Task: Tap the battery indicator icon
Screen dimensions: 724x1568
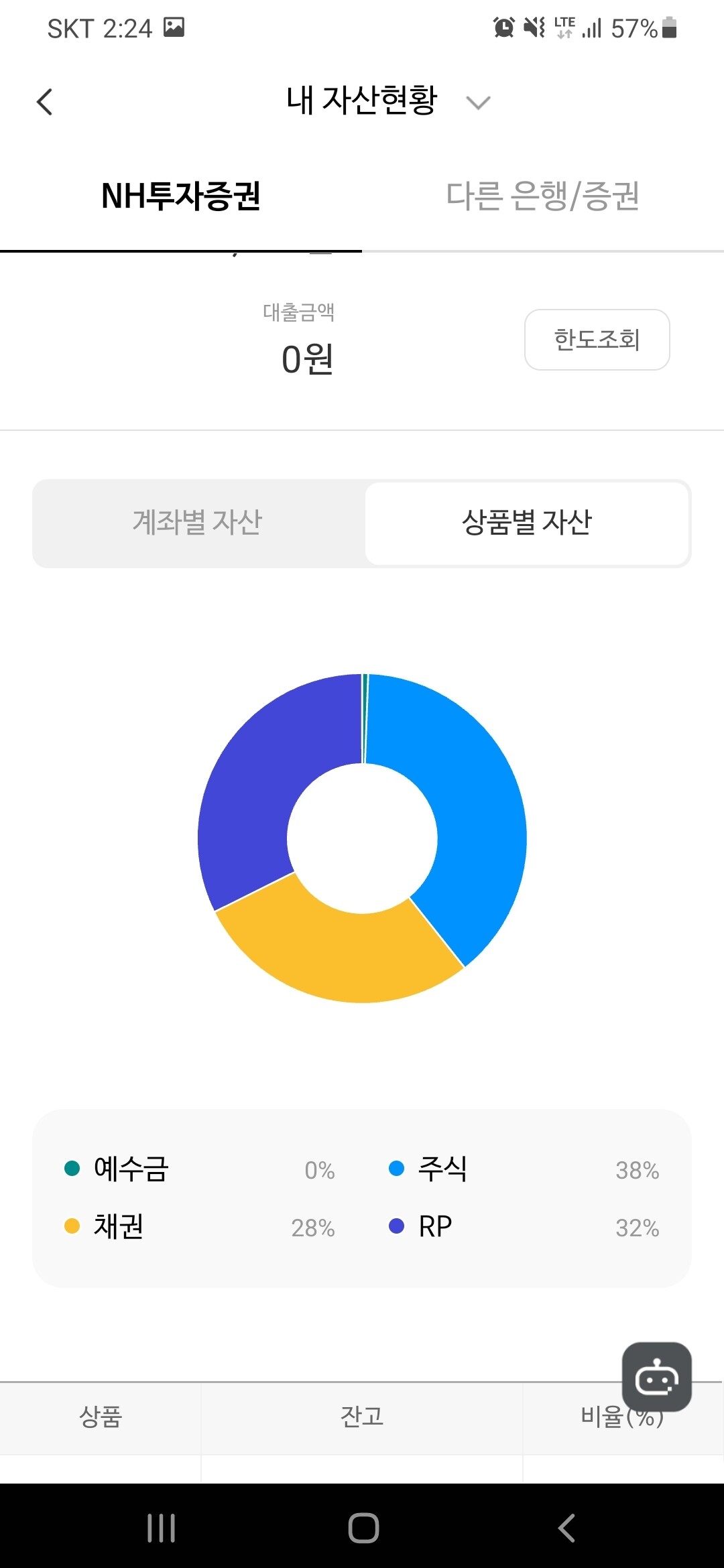Action: (669, 28)
